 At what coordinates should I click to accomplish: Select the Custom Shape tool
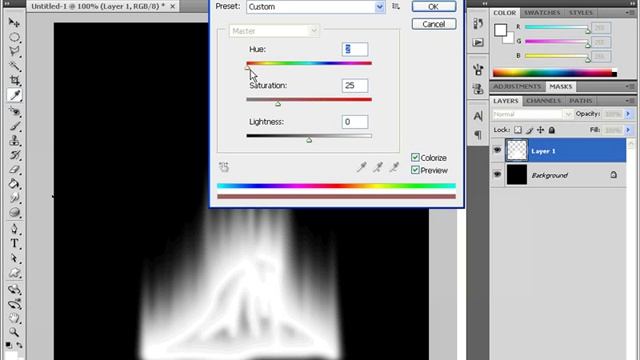coord(14,273)
